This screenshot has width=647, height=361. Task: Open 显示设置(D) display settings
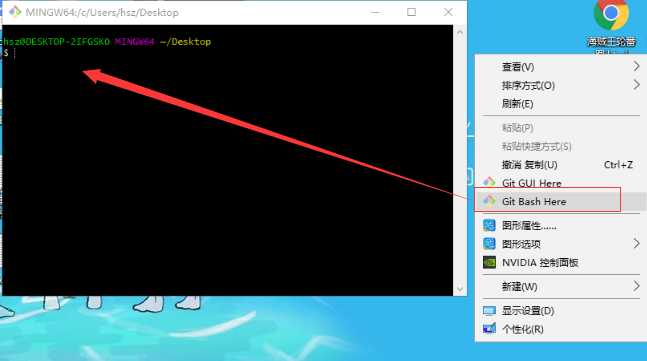tap(561, 311)
